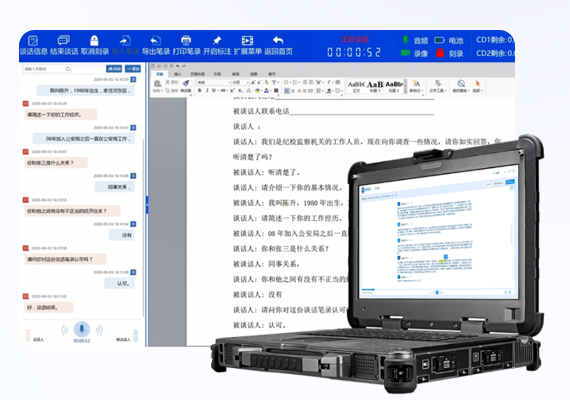Click the CD1剩余 status text
This screenshot has width=570, height=400.
[x=495, y=40]
